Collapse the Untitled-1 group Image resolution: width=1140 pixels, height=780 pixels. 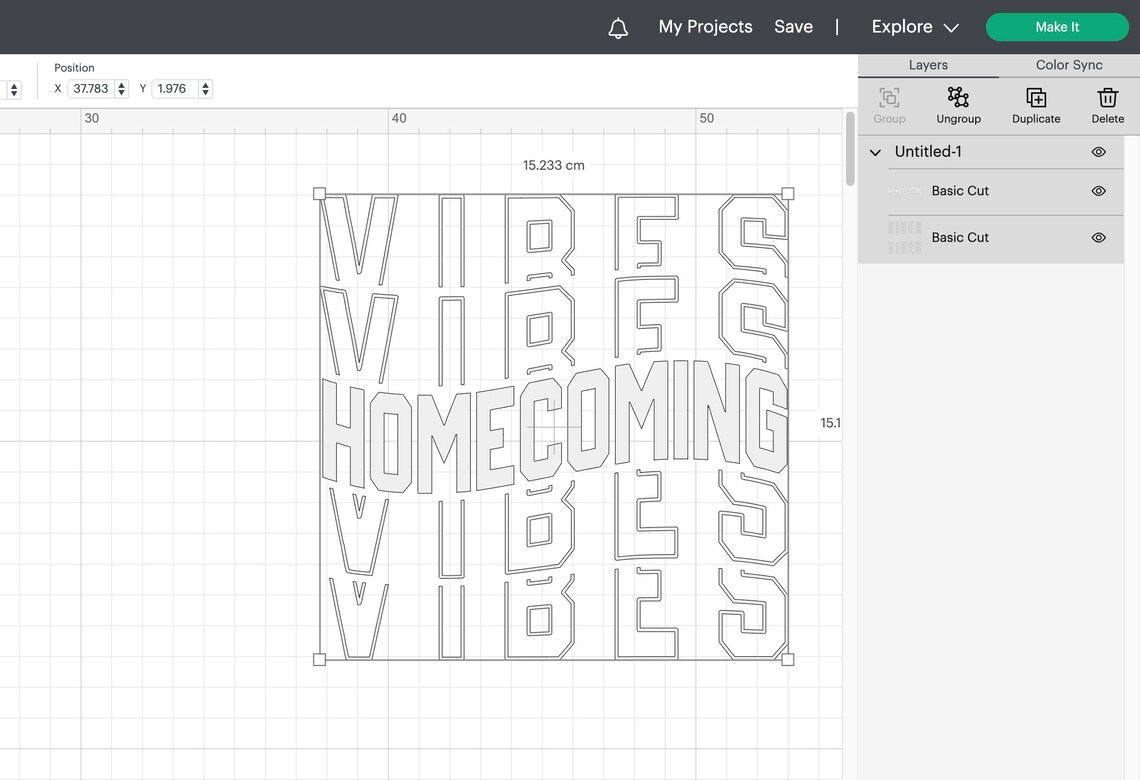tap(874, 152)
